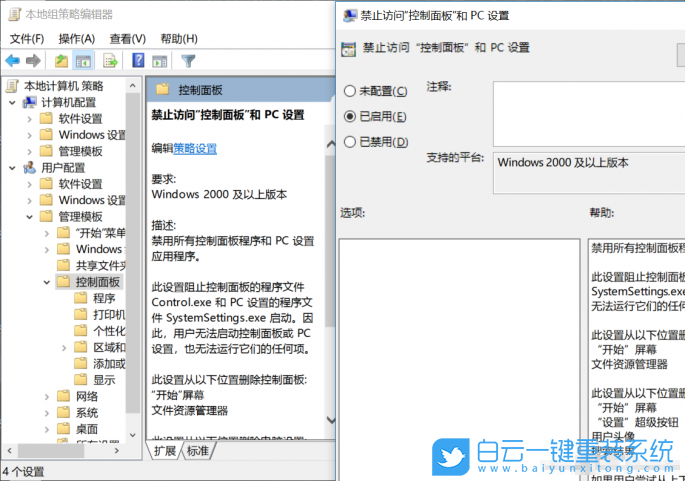Select 已禁用(D) radio button
The image size is (685, 481).
coord(349,142)
